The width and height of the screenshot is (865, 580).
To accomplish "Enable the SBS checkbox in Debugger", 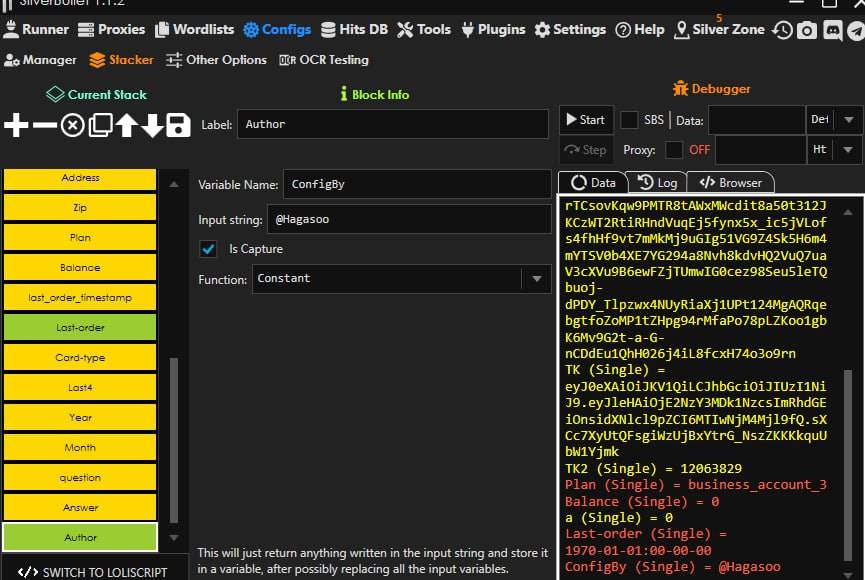I will click(629, 120).
